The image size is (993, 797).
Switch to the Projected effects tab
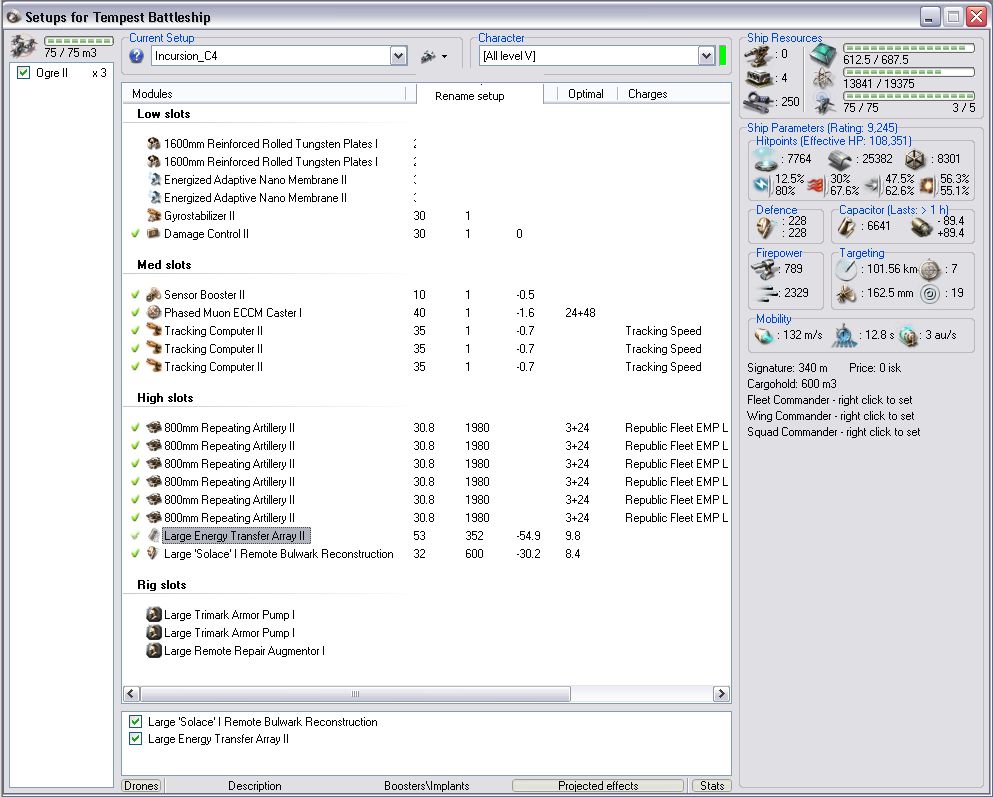[x=598, y=786]
